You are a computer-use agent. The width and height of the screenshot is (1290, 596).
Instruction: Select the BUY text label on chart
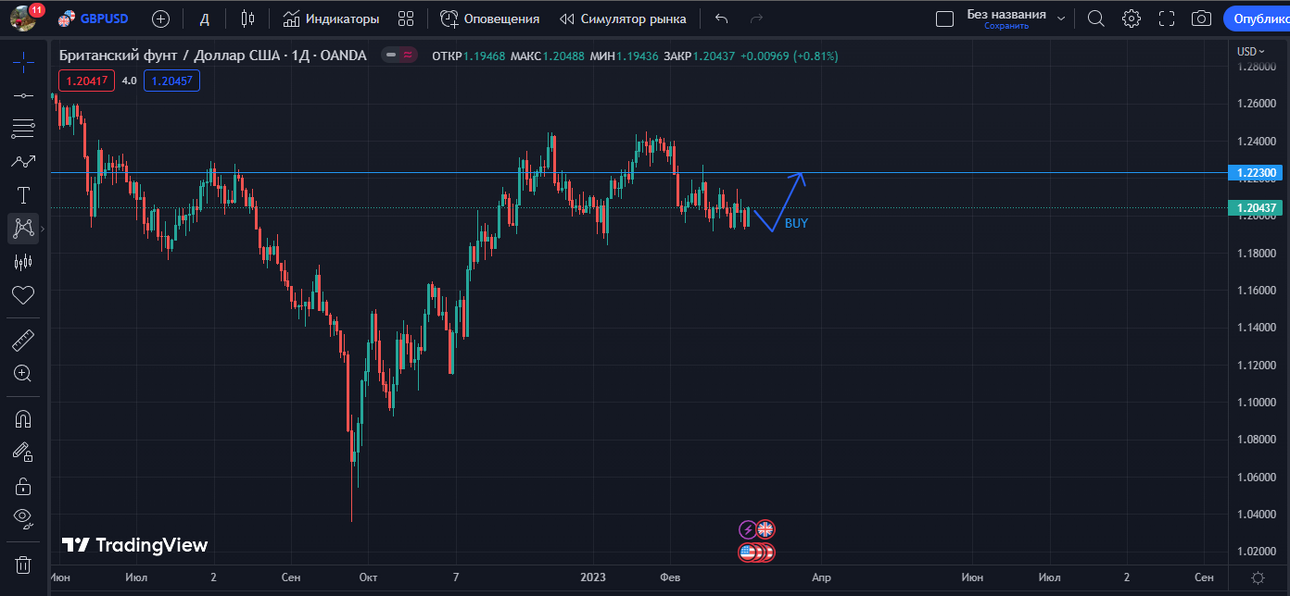pyautogui.click(x=796, y=223)
